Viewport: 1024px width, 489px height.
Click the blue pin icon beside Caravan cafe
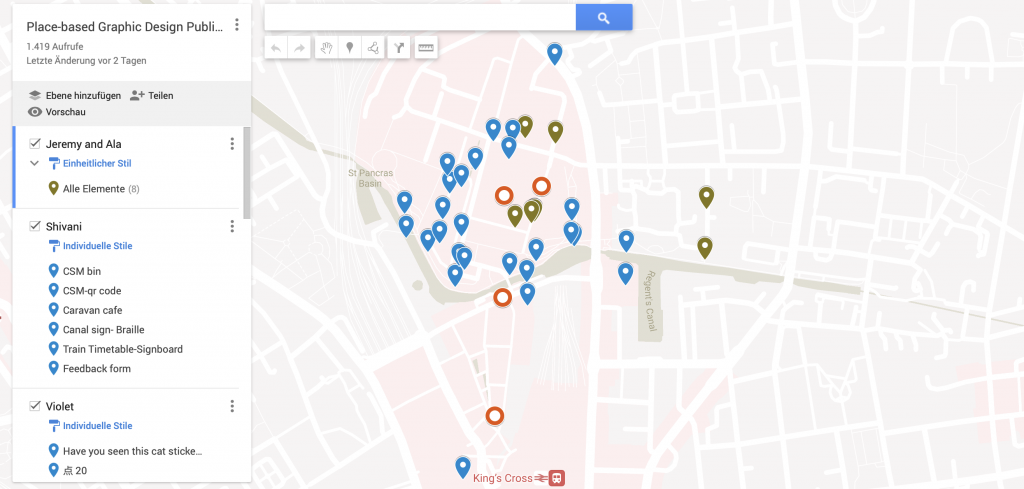54,309
